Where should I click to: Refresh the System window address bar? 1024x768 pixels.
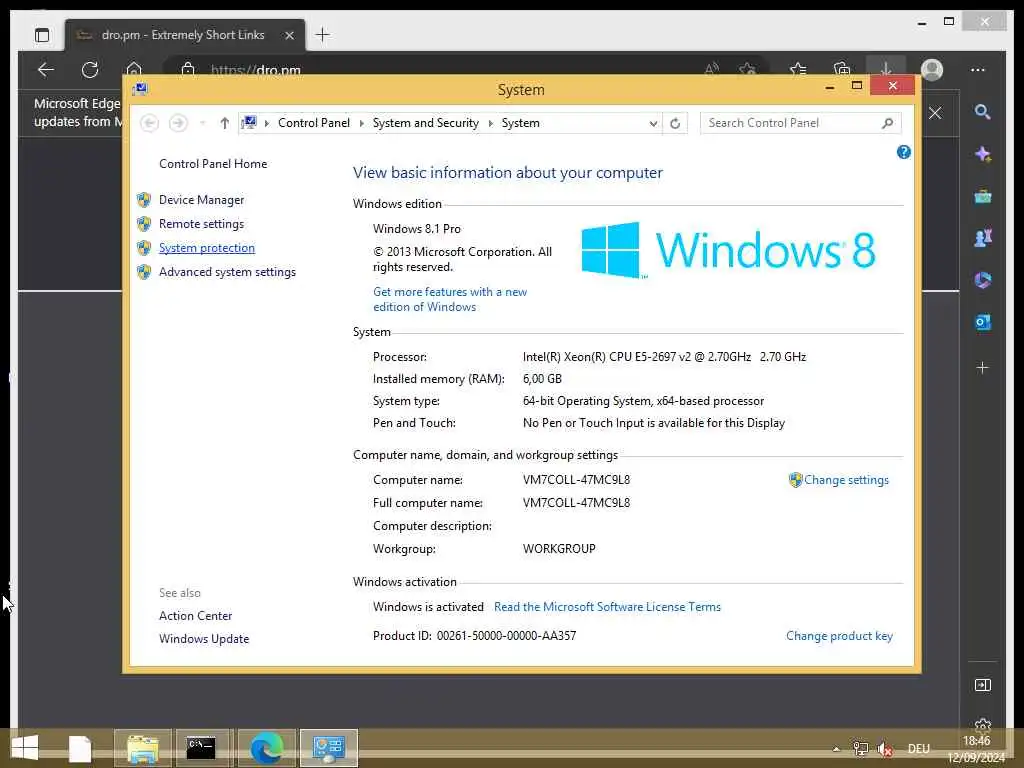coord(675,123)
